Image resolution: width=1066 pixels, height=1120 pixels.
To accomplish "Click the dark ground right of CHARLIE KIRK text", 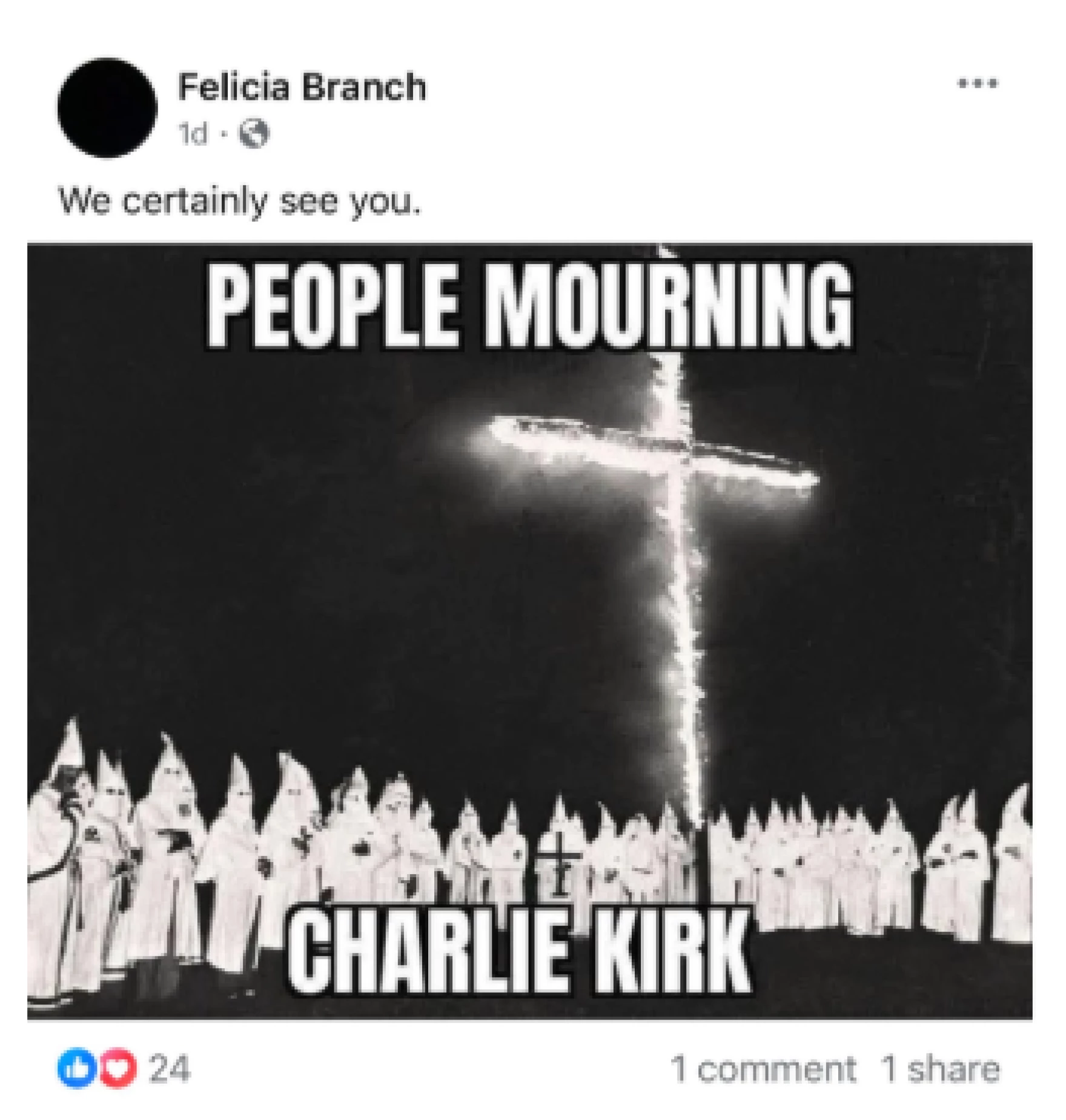I will pos(890,981).
